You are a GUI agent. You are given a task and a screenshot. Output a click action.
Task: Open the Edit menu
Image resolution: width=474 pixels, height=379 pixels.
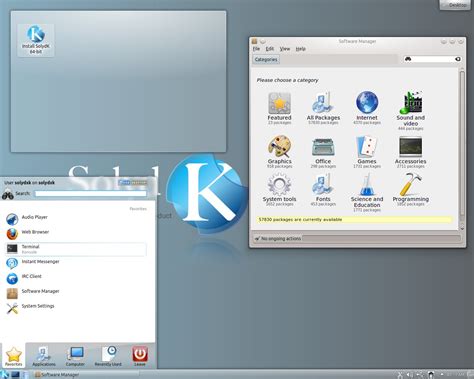[269, 49]
